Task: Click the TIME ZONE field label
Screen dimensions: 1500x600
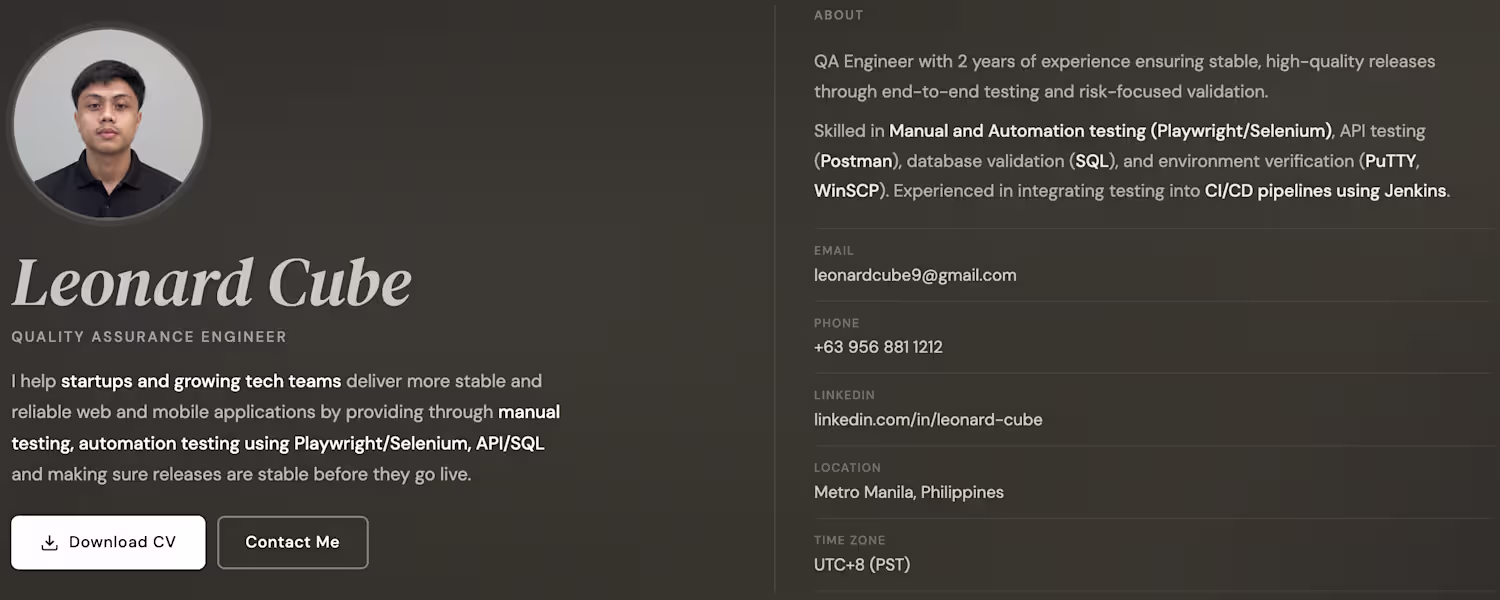Action: click(849, 540)
